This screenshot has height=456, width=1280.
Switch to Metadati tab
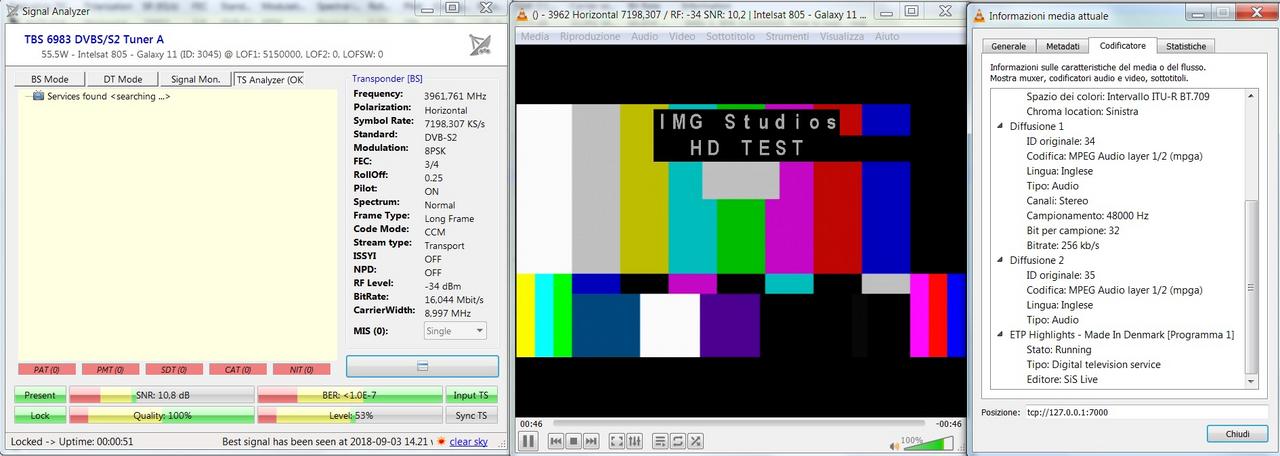pyautogui.click(x=1063, y=46)
